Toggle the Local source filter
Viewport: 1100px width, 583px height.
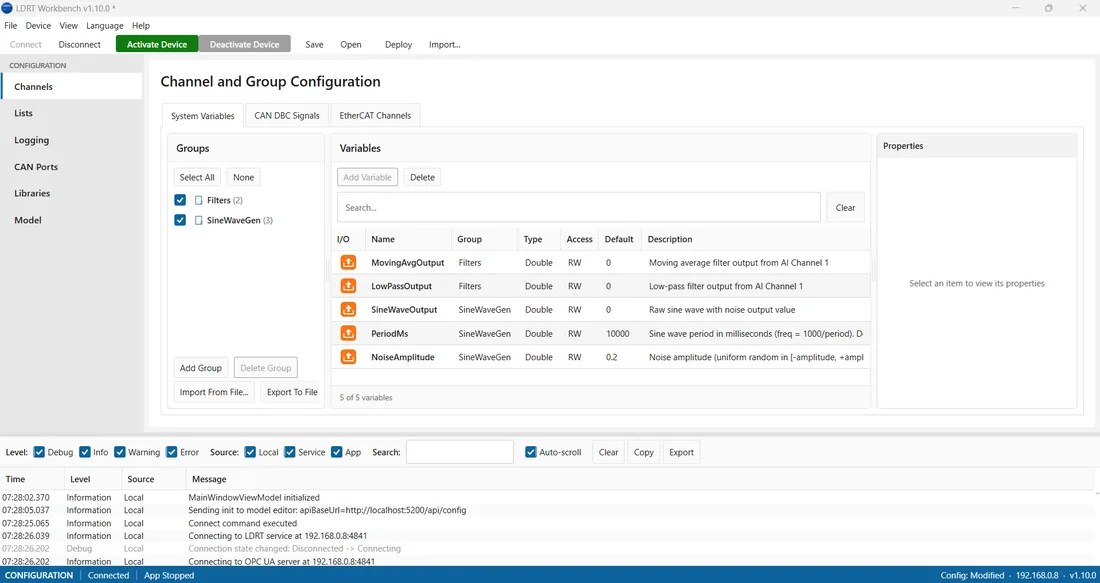250,452
